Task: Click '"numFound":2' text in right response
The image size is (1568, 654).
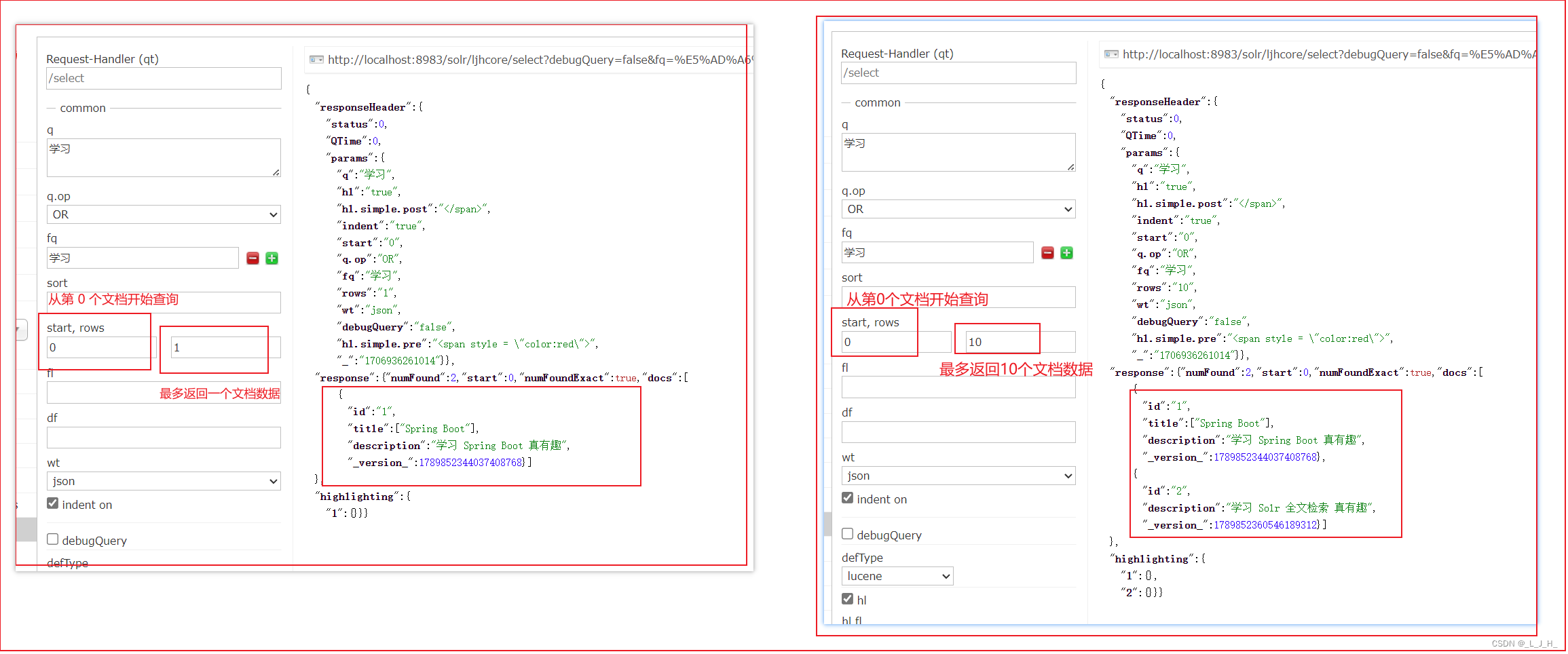Action: pos(1216,372)
